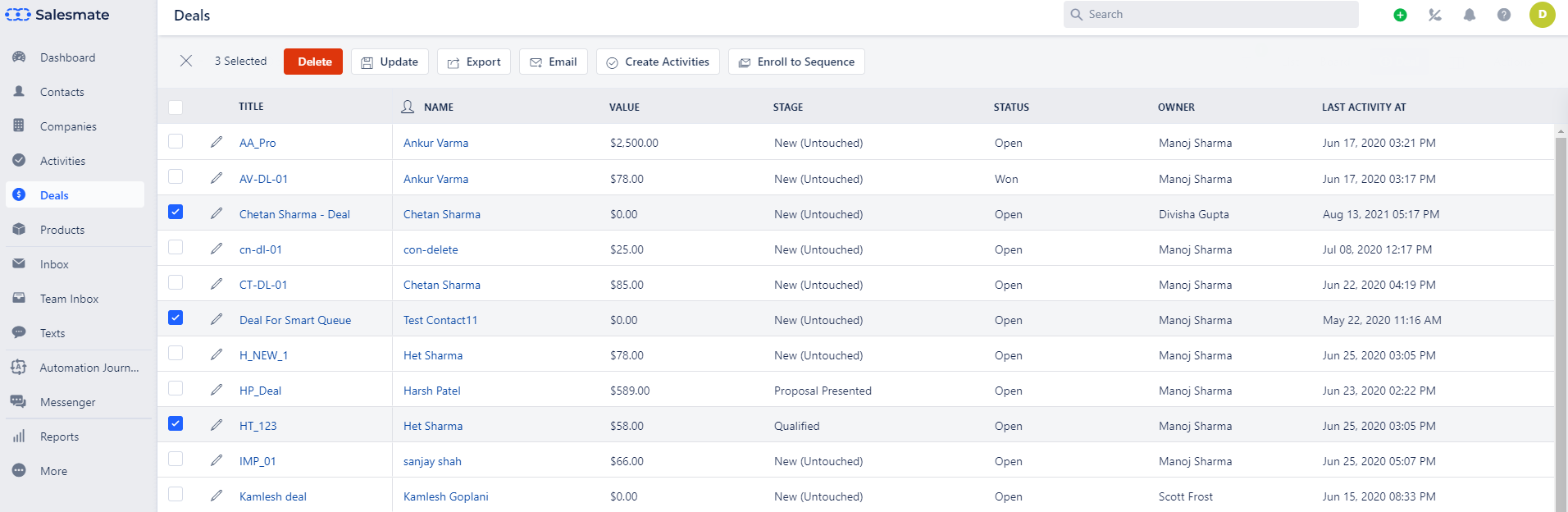Toggle the select-all header checkbox
The image size is (1568, 512).
pos(175,107)
